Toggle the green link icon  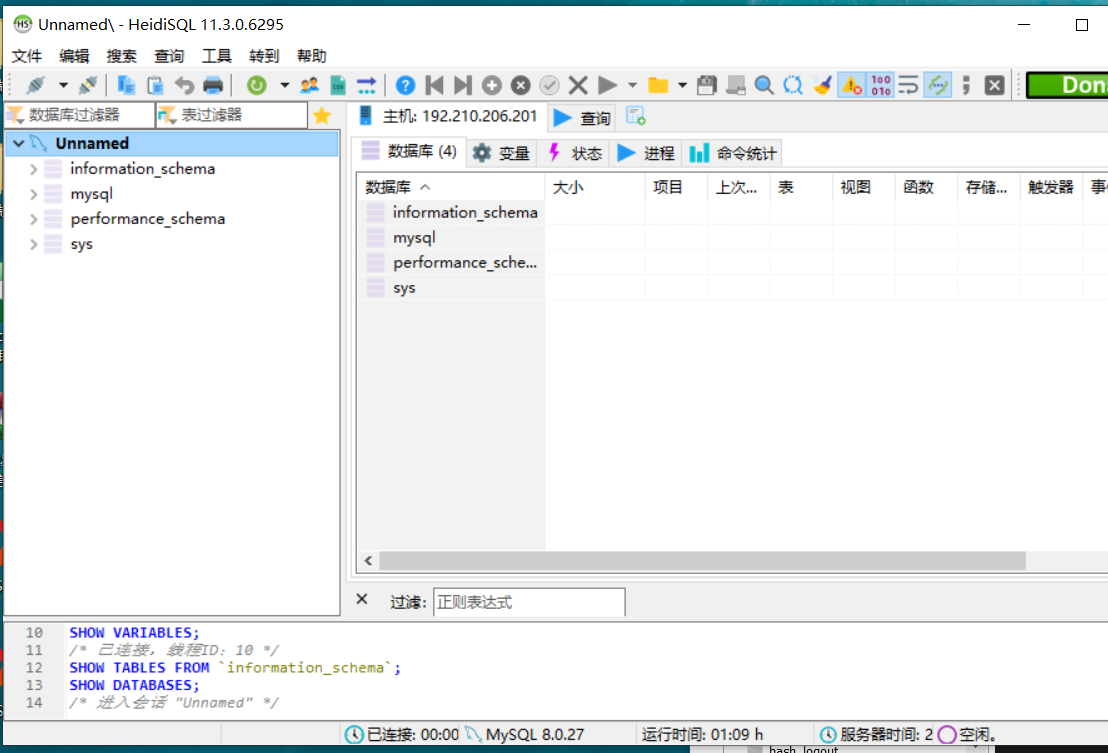tap(938, 85)
